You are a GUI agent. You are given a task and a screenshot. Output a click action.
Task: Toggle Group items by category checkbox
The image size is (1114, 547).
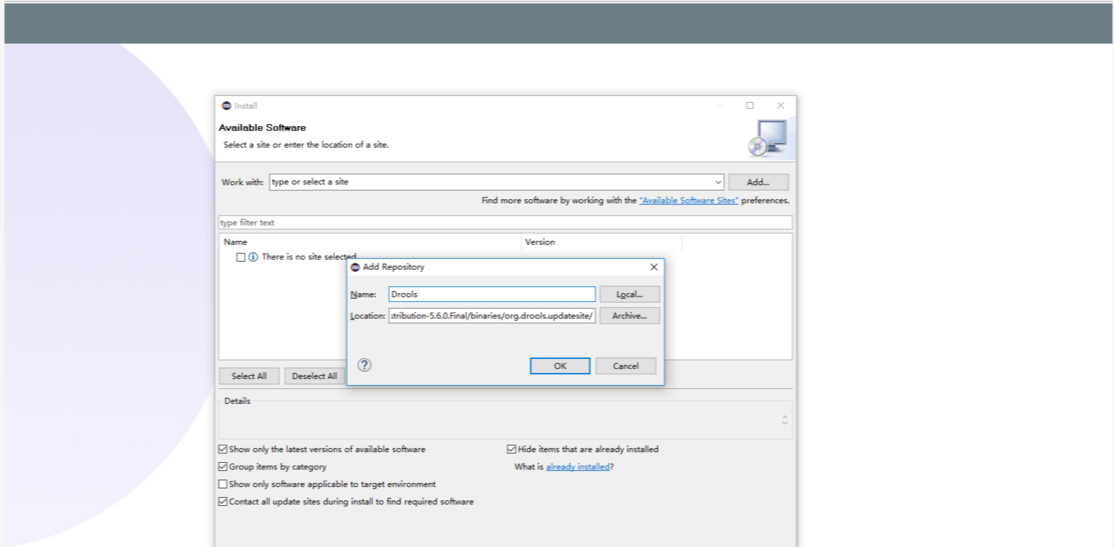[223, 467]
